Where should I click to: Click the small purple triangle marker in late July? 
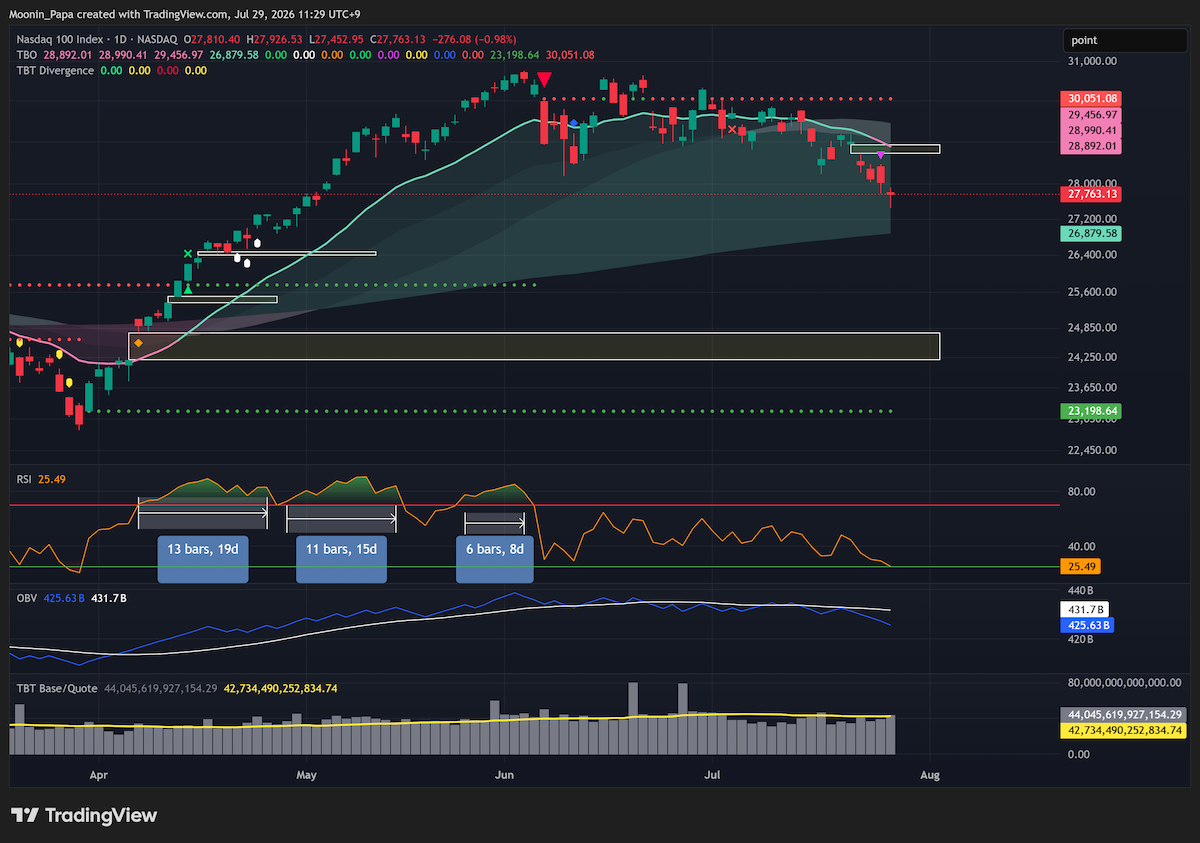(x=880, y=156)
